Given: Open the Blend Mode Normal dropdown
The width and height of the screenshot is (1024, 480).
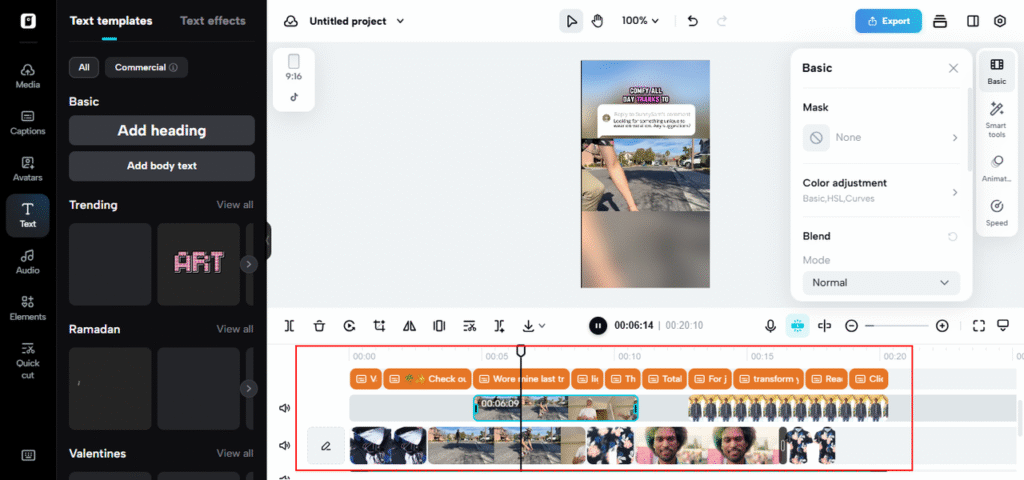Looking at the screenshot, I should (x=880, y=283).
